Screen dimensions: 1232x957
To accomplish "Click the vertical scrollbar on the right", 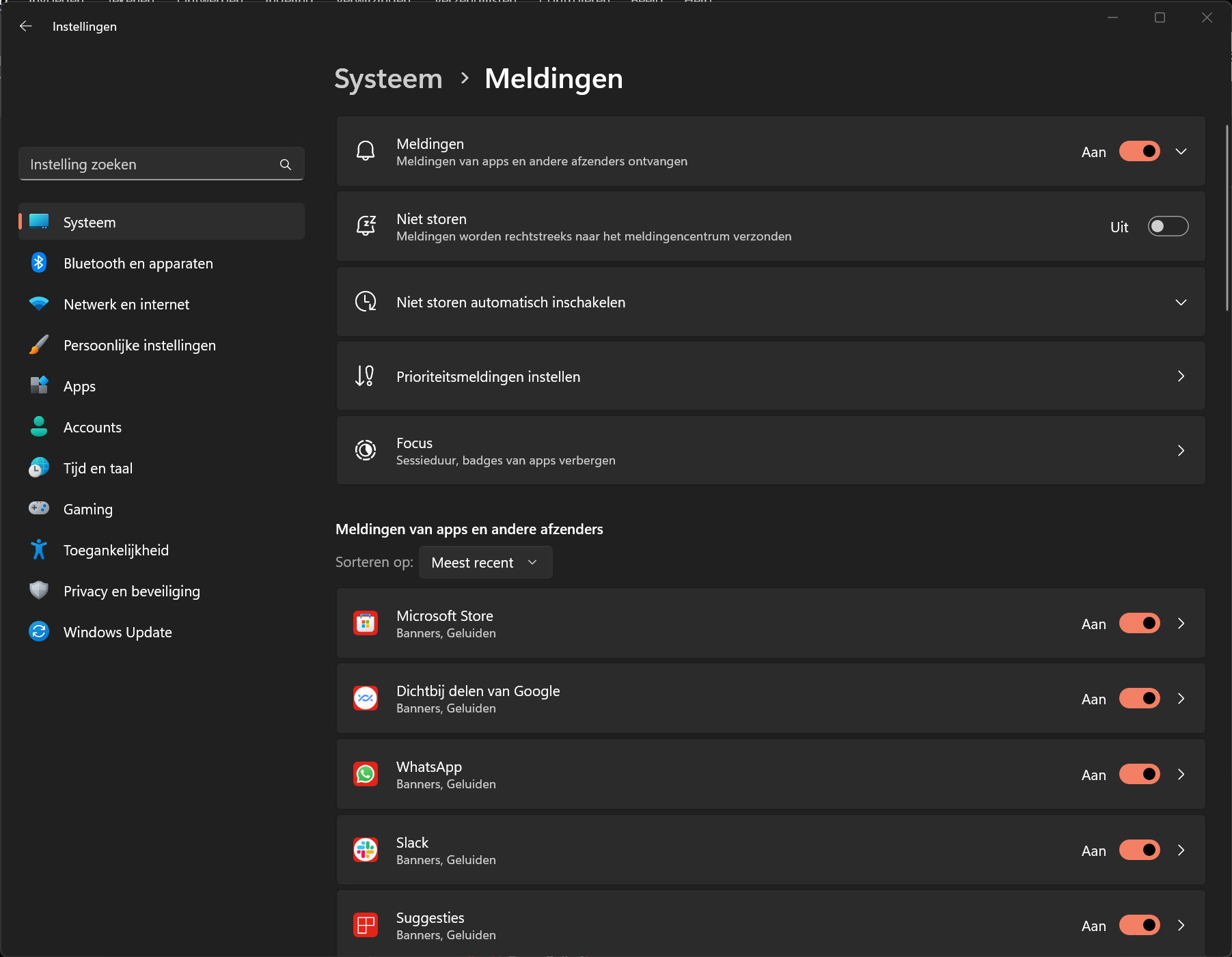I will point(1227,217).
